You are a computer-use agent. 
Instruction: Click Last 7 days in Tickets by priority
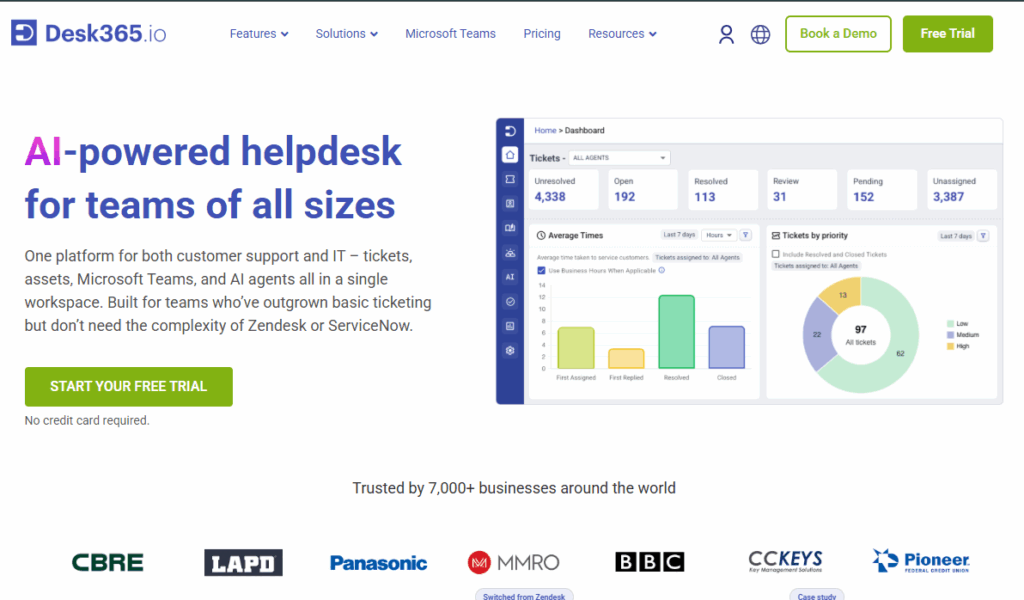(x=956, y=236)
